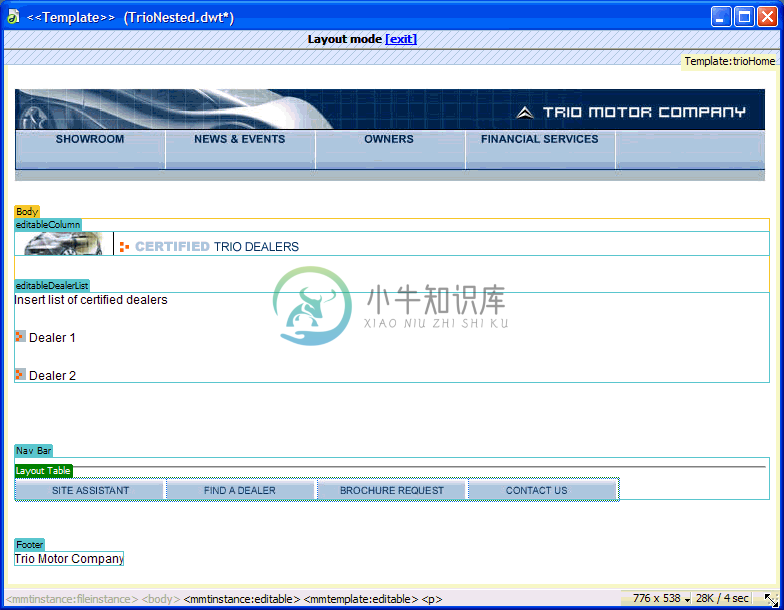
Task: Click the Template:trioHome label
Action: coord(730,61)
